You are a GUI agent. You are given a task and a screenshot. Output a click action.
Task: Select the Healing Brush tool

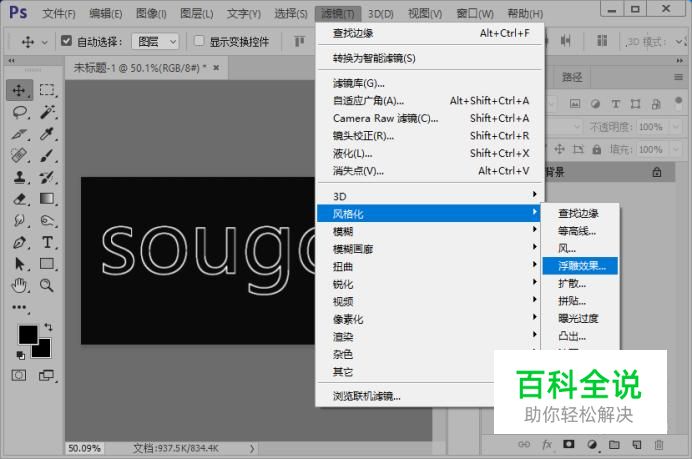click(x=19, y=155)
